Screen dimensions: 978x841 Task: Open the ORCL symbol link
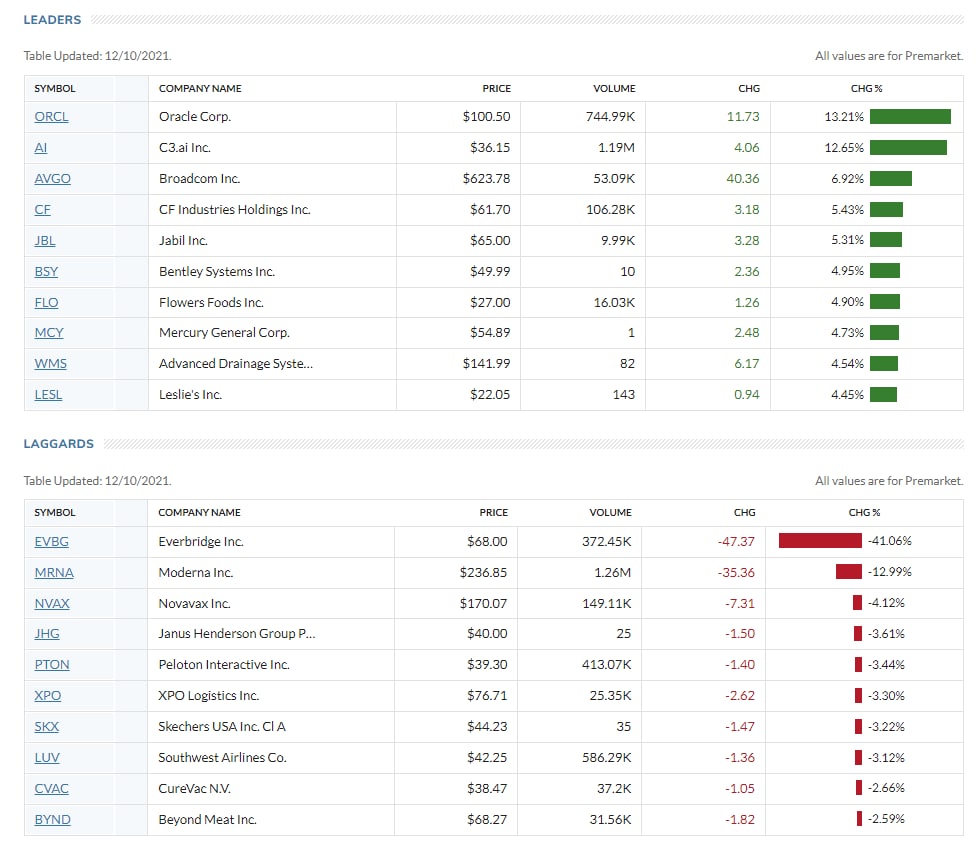point(51,117)
